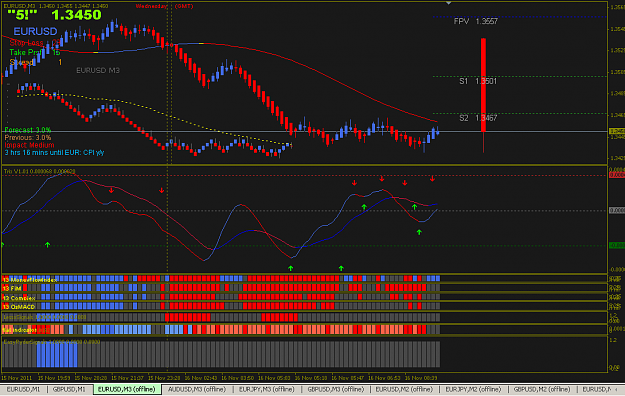Click the S1 1.3501 support label
Viewport: 625px width, 396px height.
478,81
